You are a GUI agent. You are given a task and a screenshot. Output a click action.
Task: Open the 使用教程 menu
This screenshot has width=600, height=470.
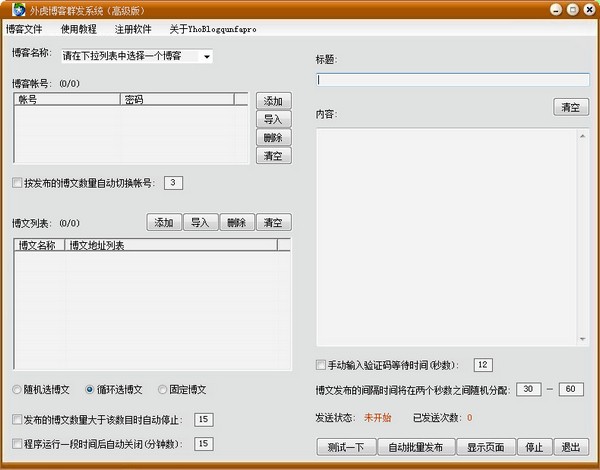(x=80, y=30)
